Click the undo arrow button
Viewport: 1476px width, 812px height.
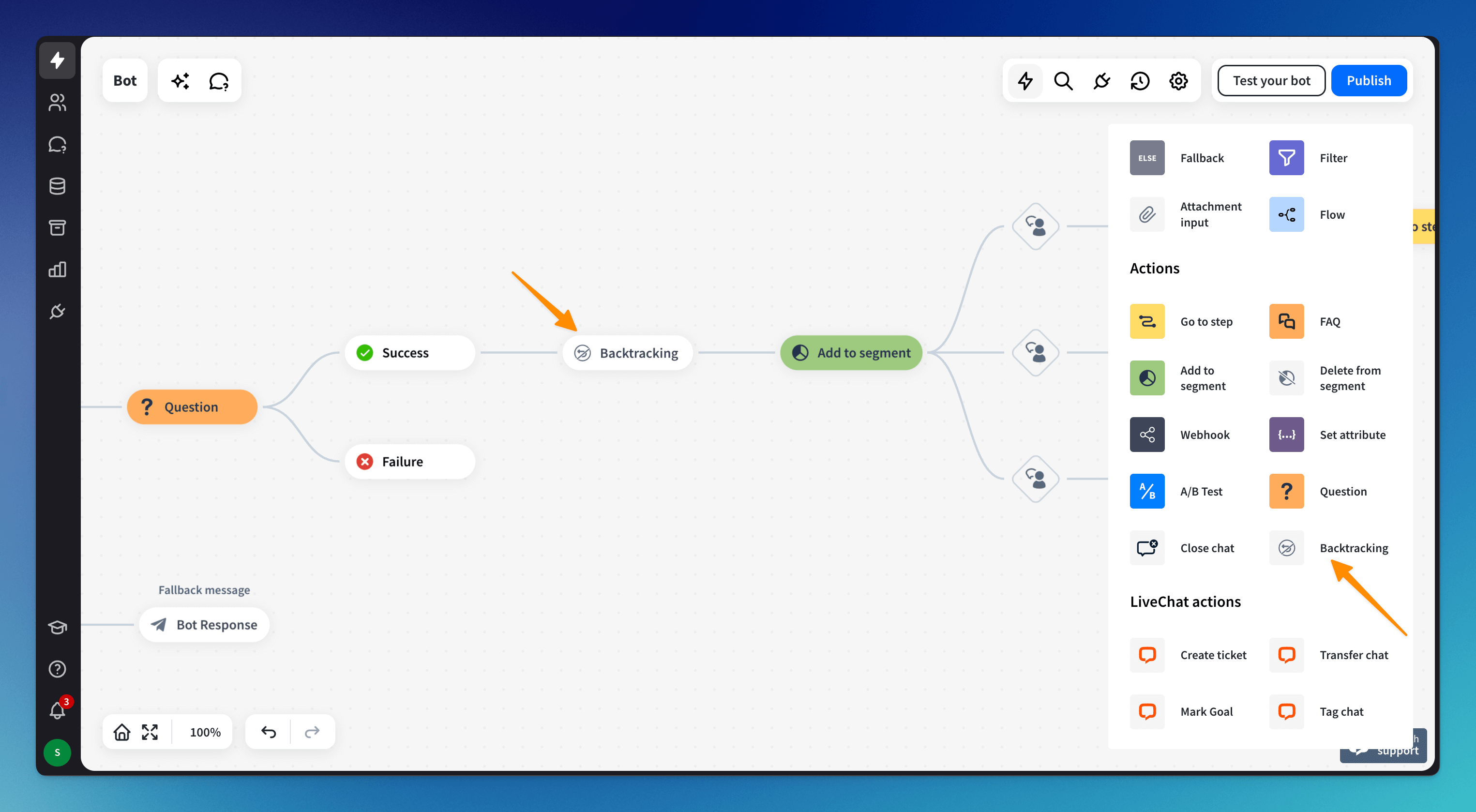[268, 732]
